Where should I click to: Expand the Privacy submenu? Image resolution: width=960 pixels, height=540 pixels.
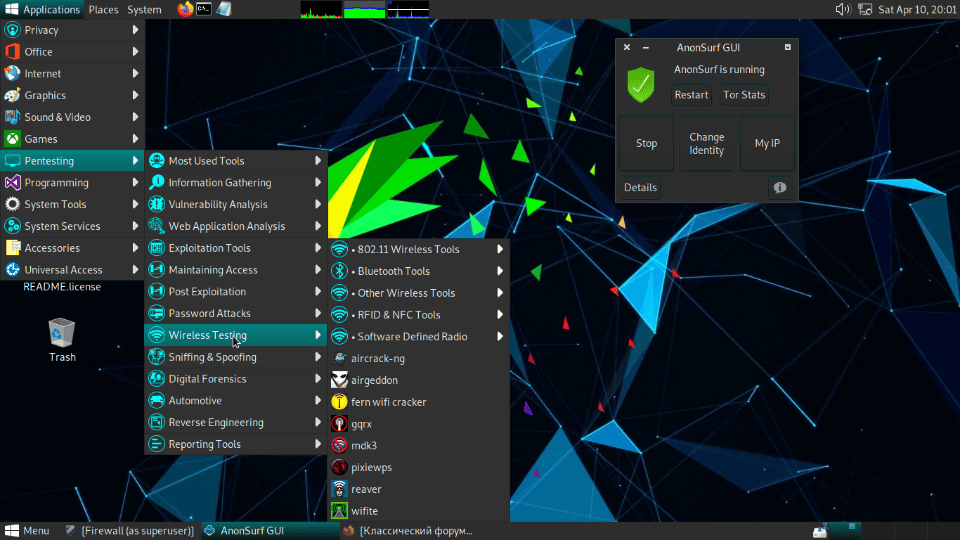pyautogui.click(x=72, y=30)
